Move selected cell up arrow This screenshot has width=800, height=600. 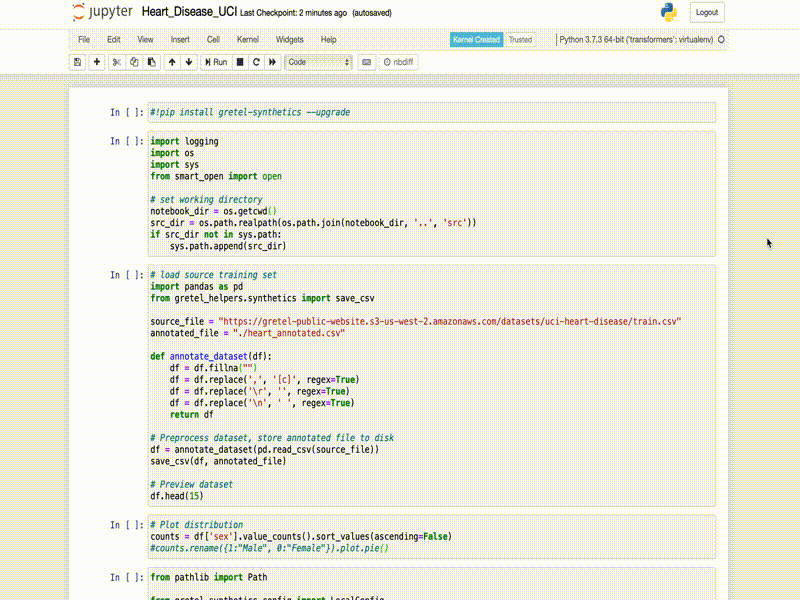point(172,62)
